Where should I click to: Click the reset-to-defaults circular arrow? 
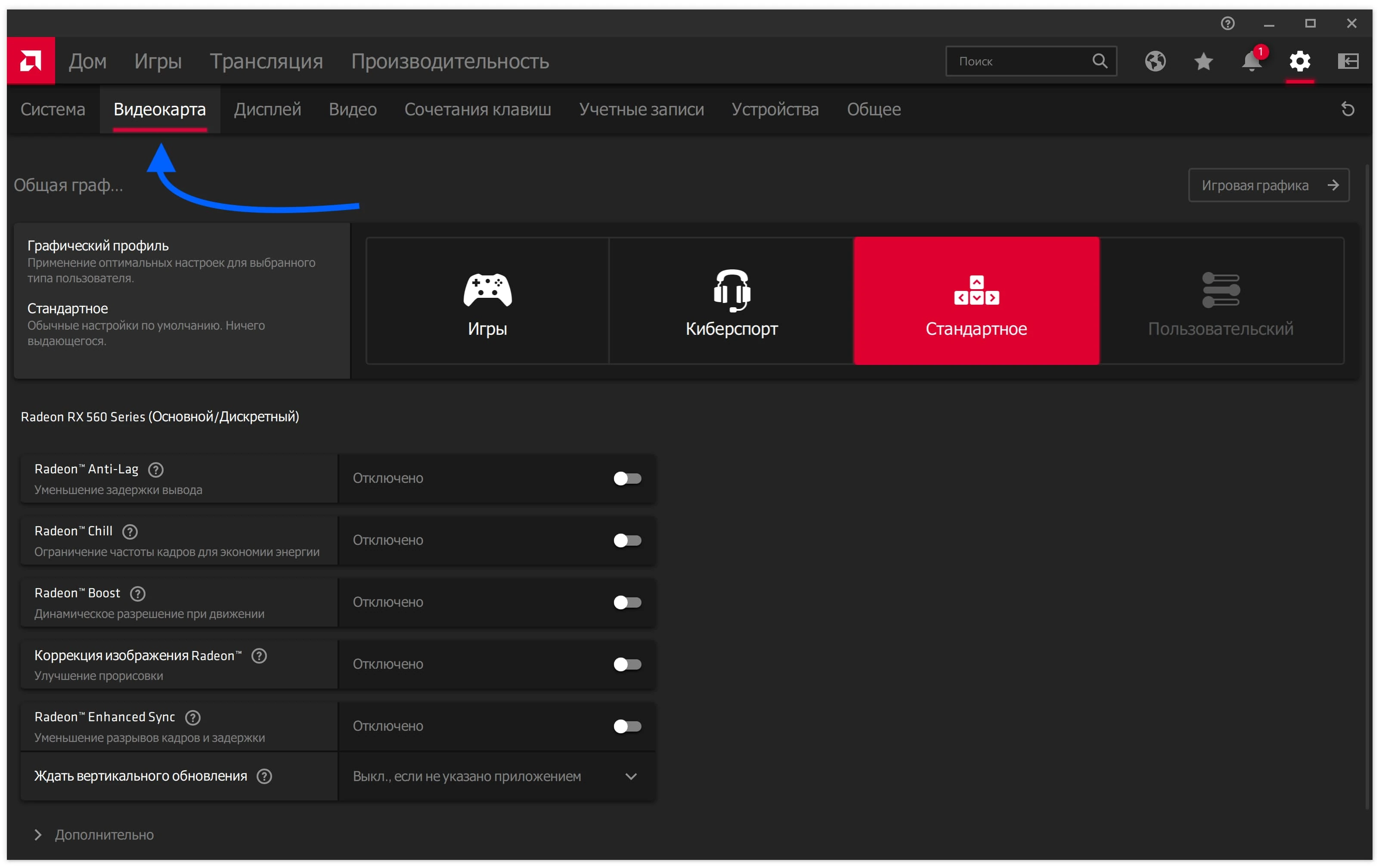(1348, 109)
